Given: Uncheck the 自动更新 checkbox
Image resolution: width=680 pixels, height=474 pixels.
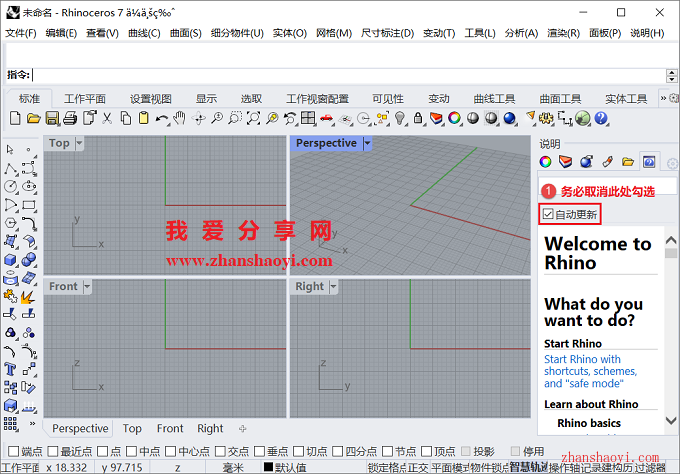Looking at the screenshot, I should [x=548, y=214].
